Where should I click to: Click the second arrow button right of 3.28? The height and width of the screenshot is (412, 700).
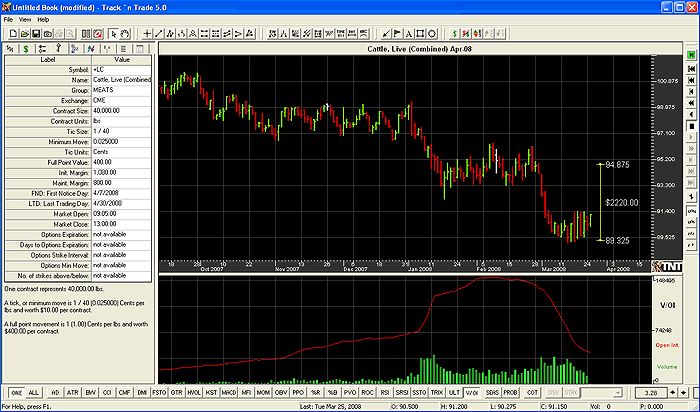684,393
